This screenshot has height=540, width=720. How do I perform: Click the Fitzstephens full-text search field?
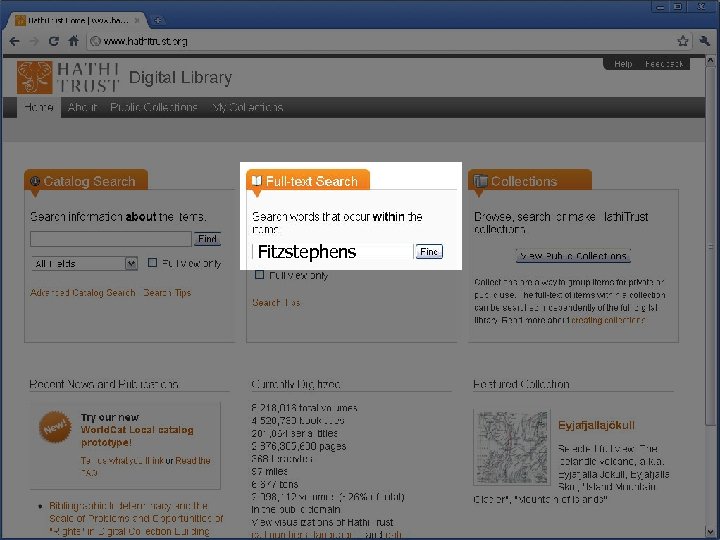pyautogui.click(x=332, y=252)
